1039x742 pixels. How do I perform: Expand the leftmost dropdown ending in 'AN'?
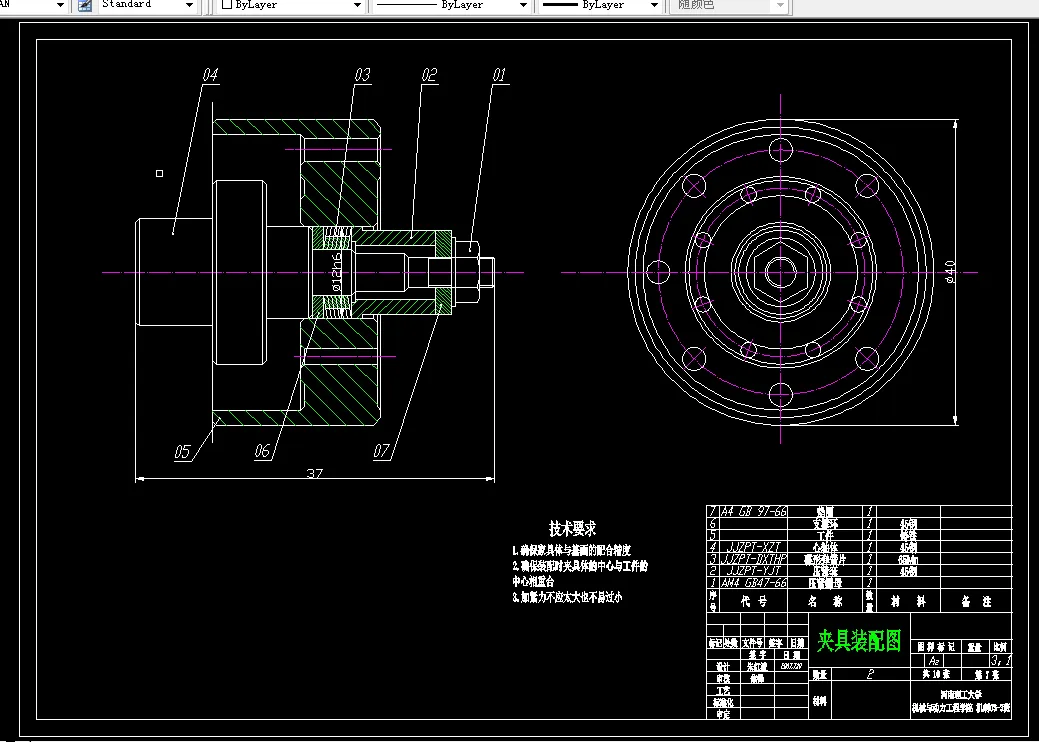pyautogui.click(x=58, y=5)
